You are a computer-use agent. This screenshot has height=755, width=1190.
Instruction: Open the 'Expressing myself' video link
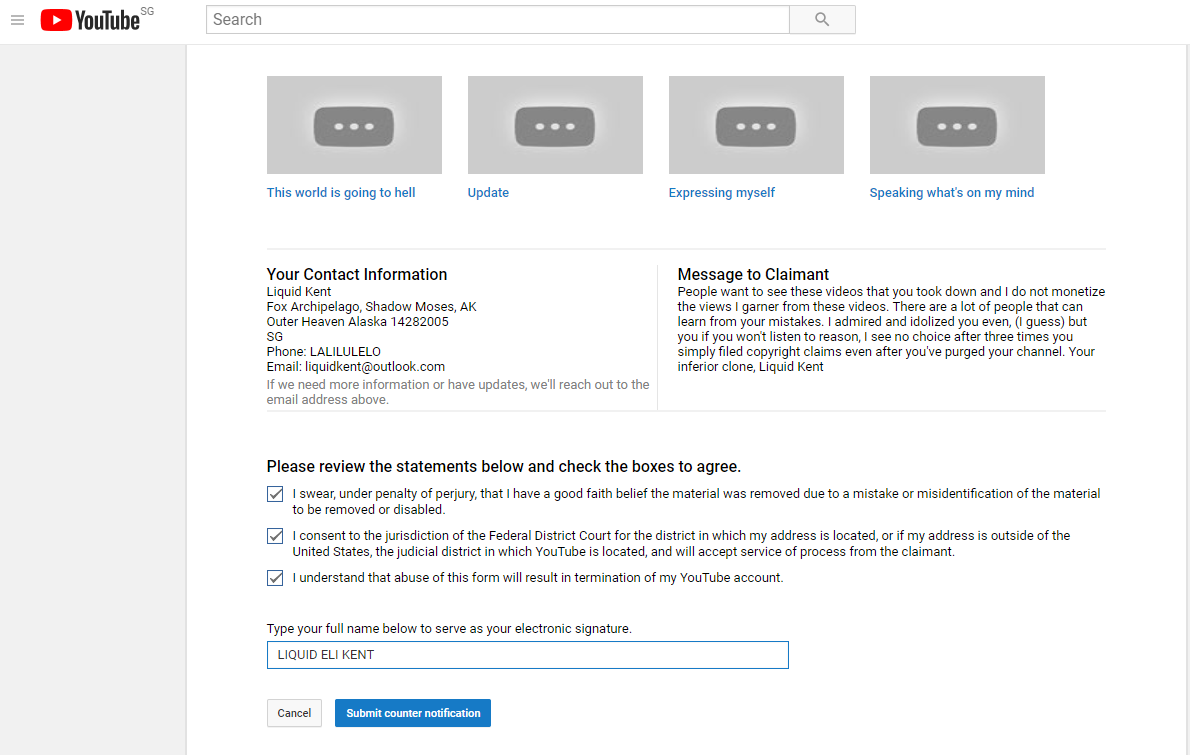coord(722,193)
